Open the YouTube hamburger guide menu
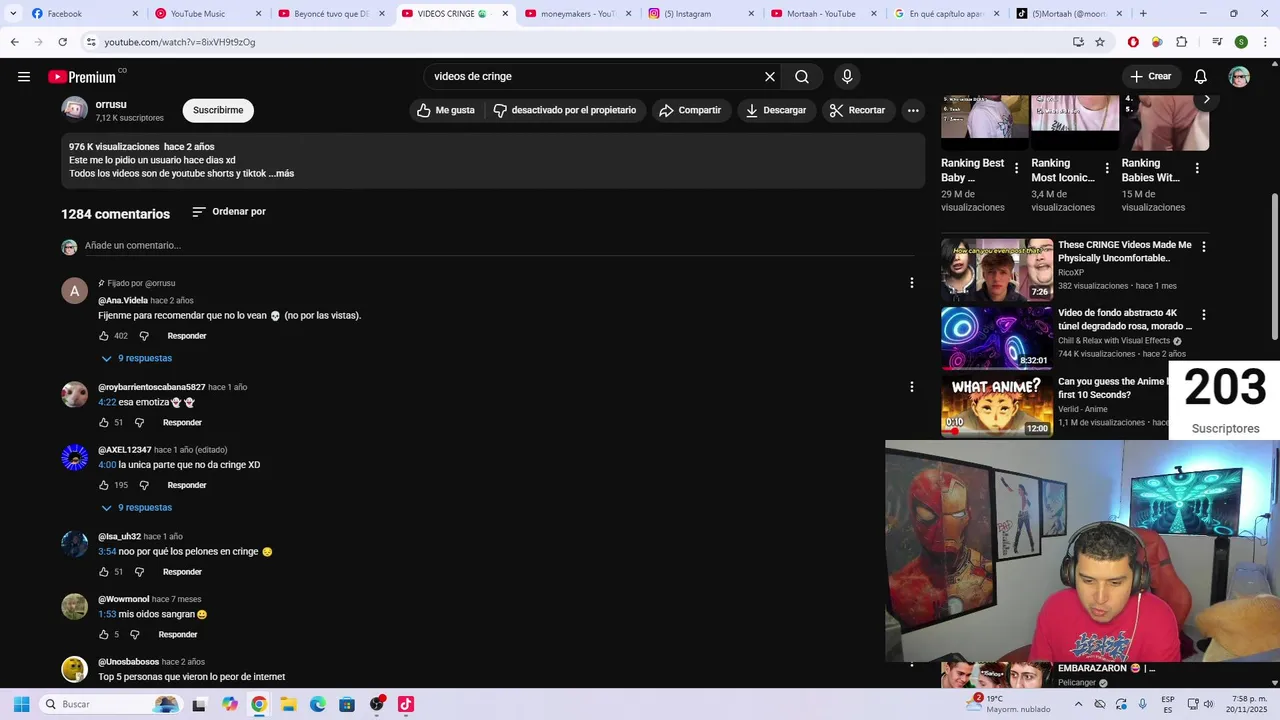The width and height of the screenshot is (1280, 720). point(24,77)
